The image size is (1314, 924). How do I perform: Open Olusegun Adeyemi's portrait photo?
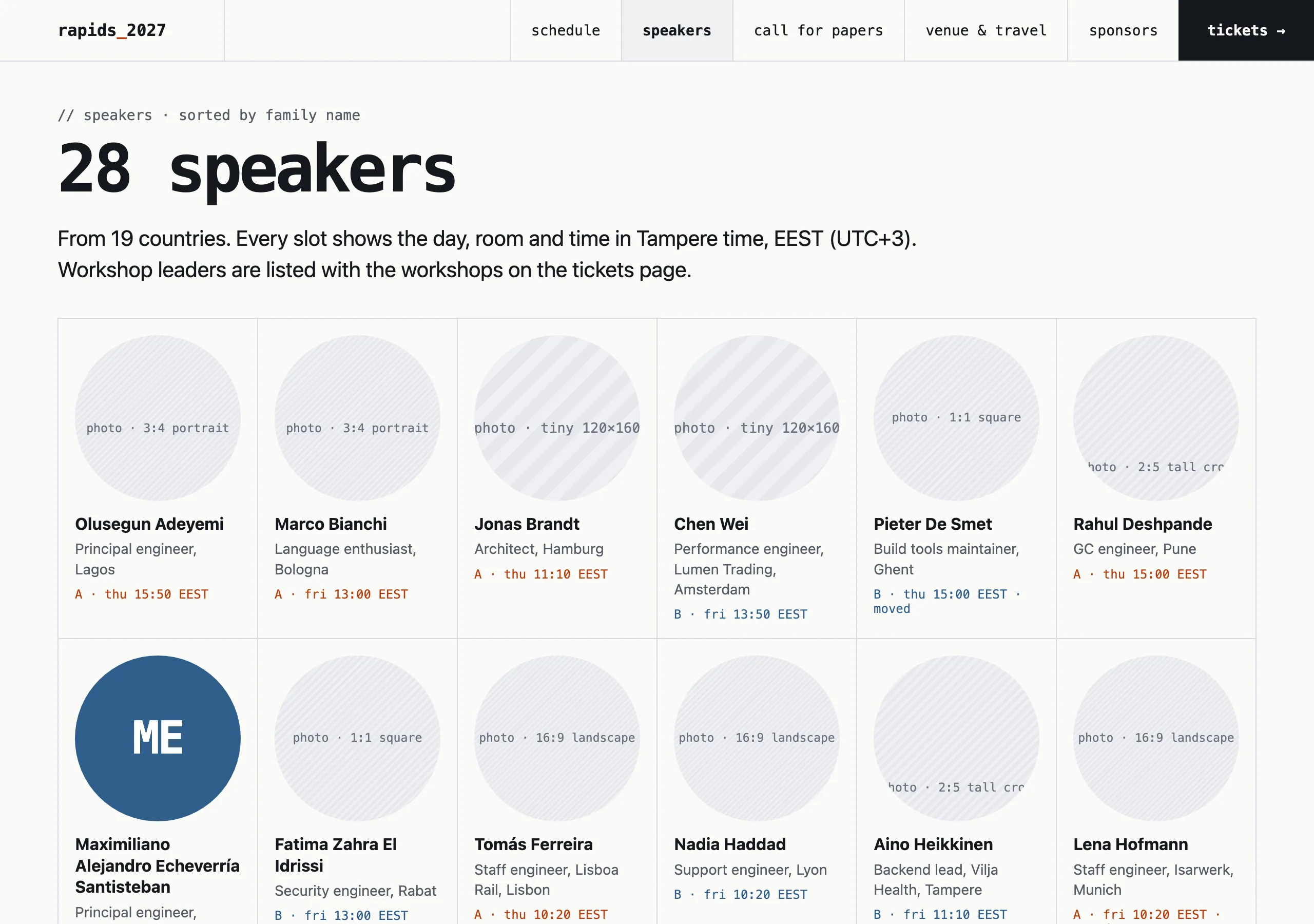[x=158, y=418]
